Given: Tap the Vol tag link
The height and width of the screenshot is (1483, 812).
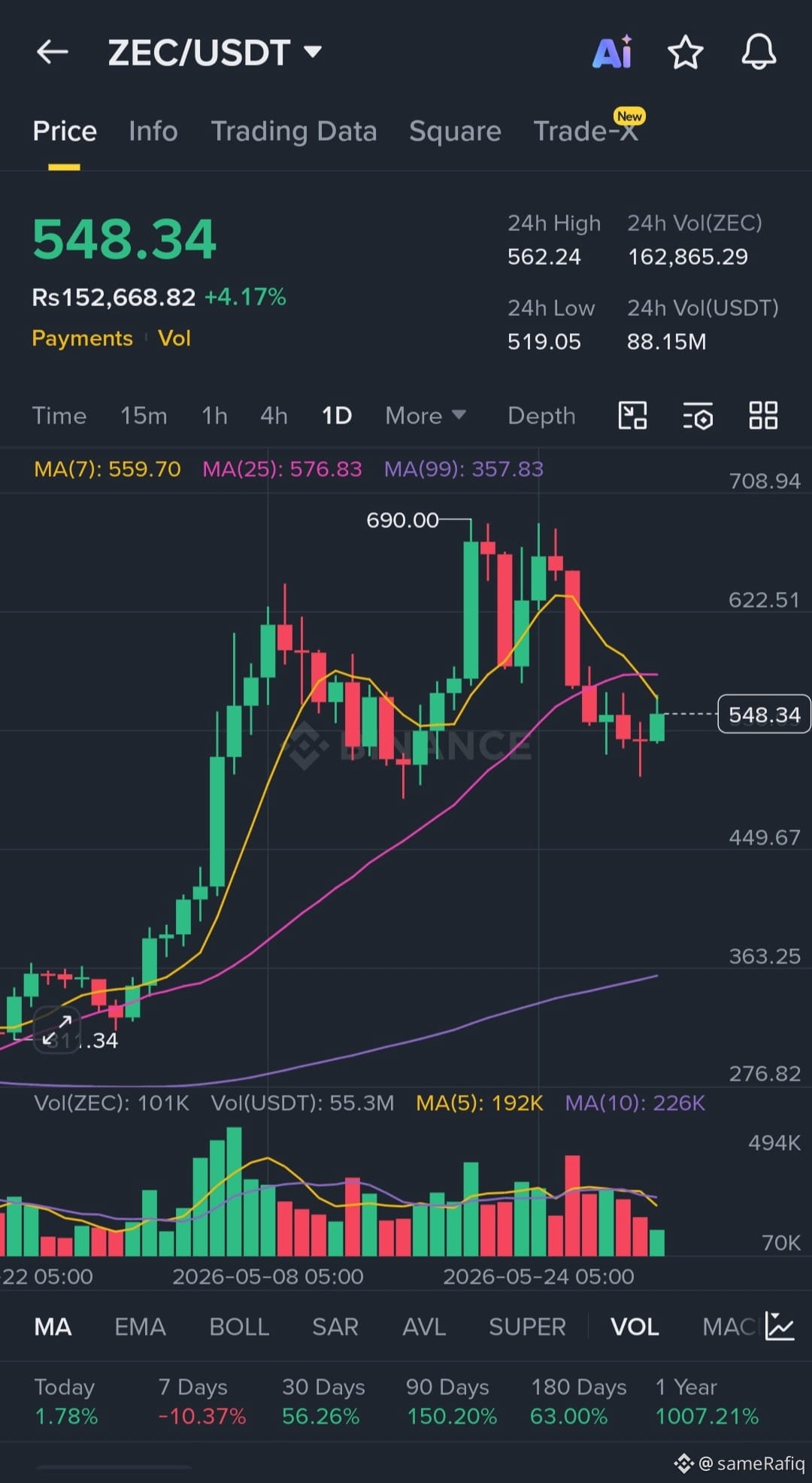Looking at the screenshot, I should pos(174,338).
